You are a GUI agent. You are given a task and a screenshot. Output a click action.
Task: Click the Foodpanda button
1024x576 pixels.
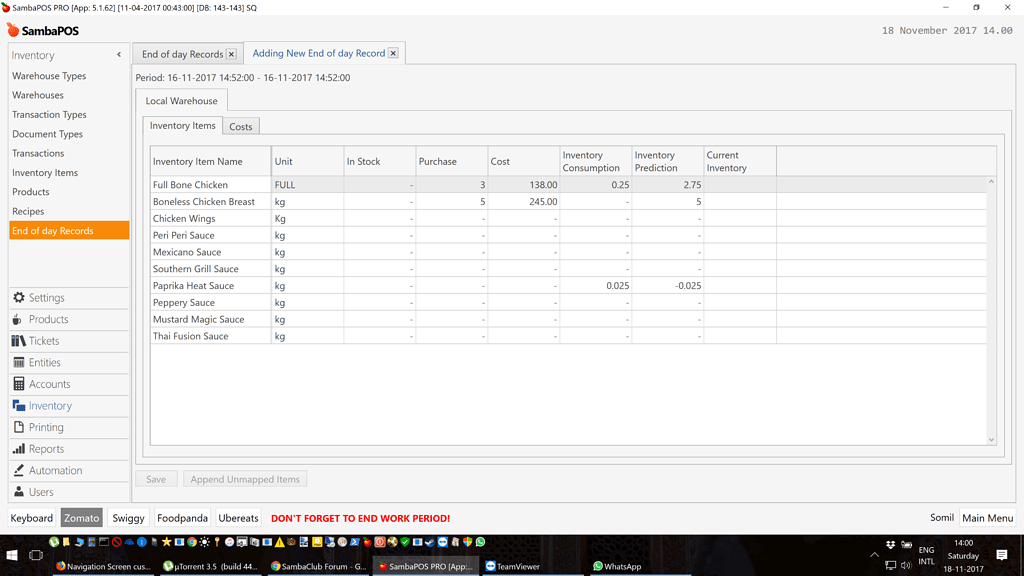click(x=182, y=518)
